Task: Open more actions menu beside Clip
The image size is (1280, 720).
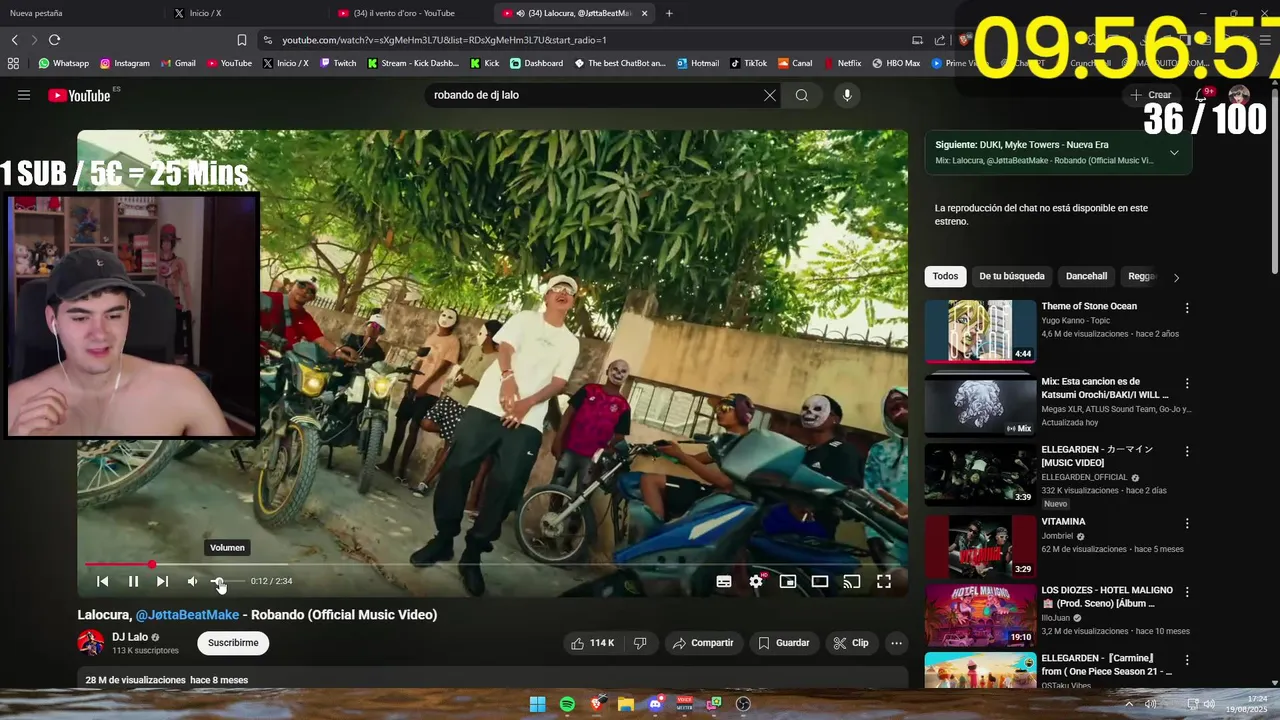Action: pos(897,643)
